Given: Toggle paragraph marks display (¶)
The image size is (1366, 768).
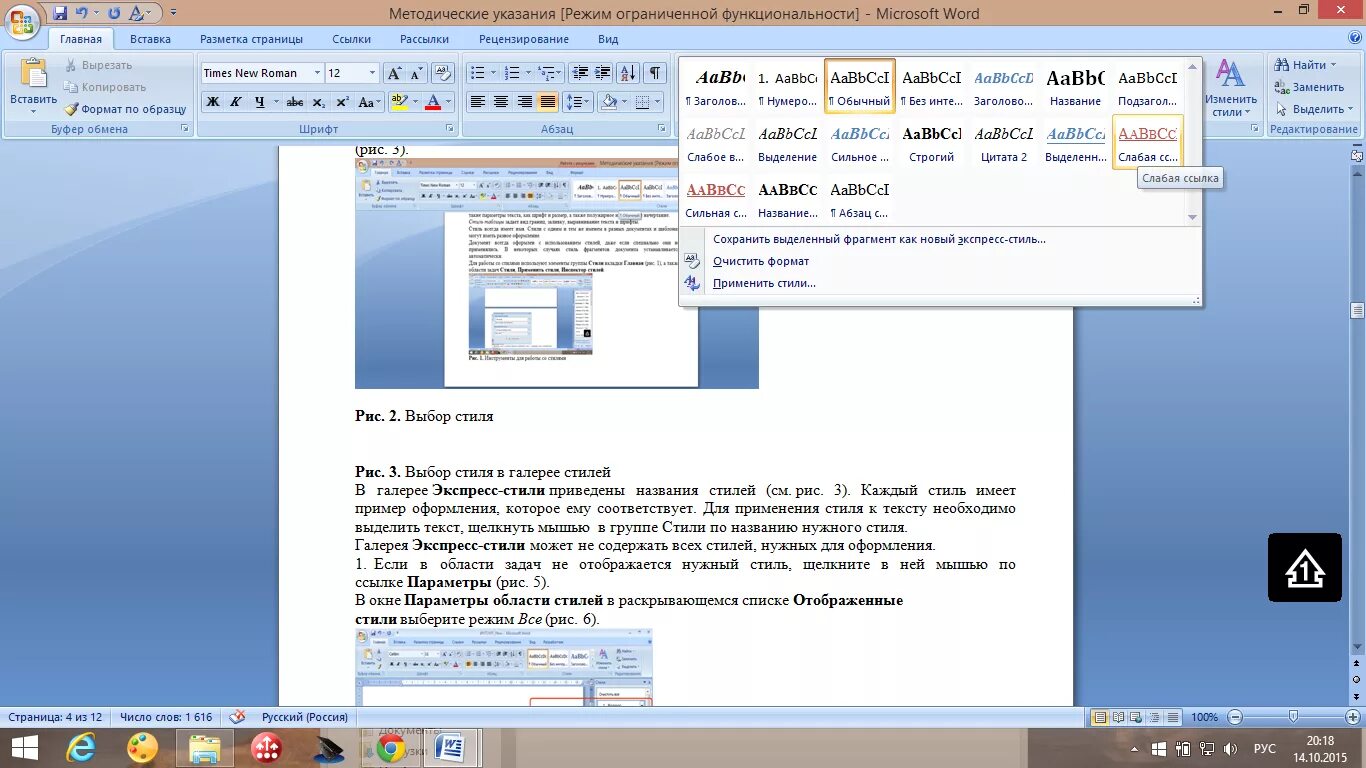Looking at the screenshot, I should coord(654,73).
